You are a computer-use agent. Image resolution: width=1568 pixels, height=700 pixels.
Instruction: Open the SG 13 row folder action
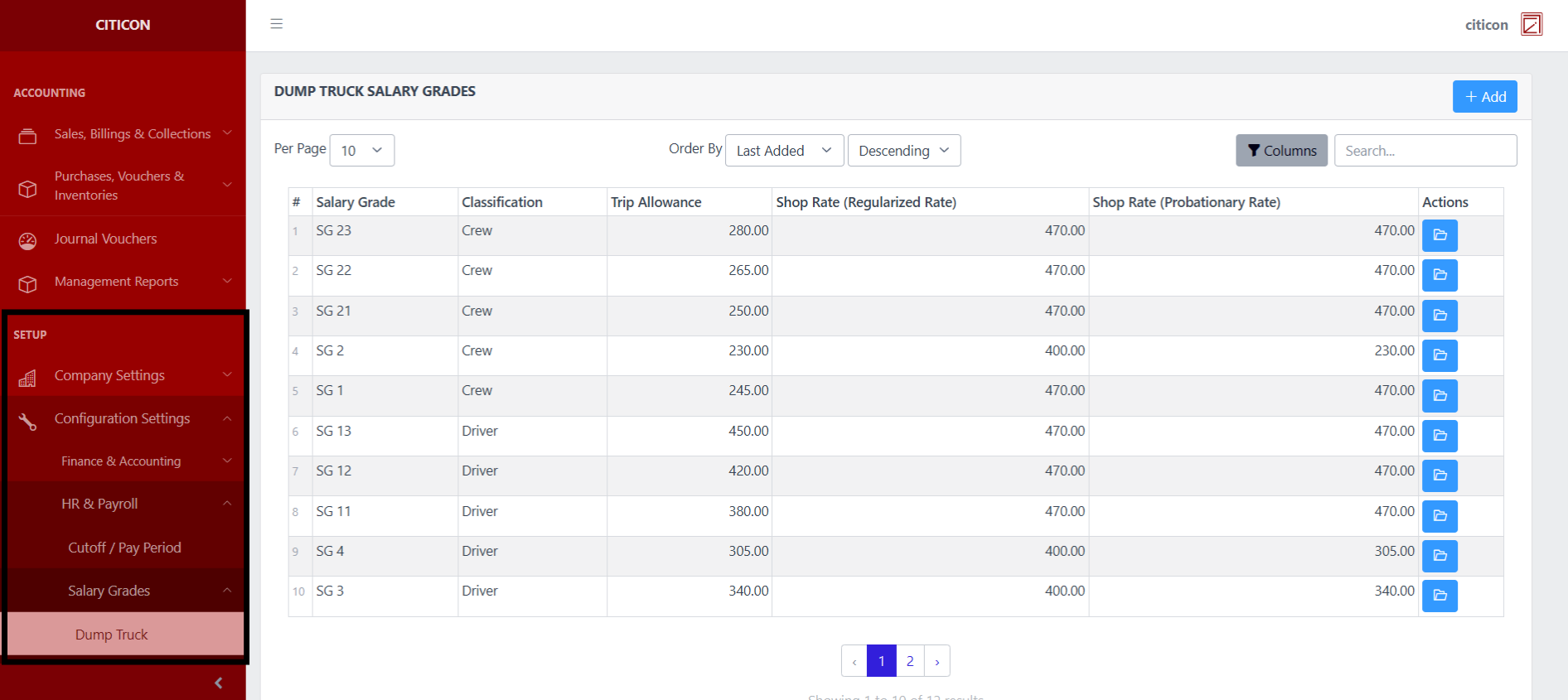(1440, 436)
